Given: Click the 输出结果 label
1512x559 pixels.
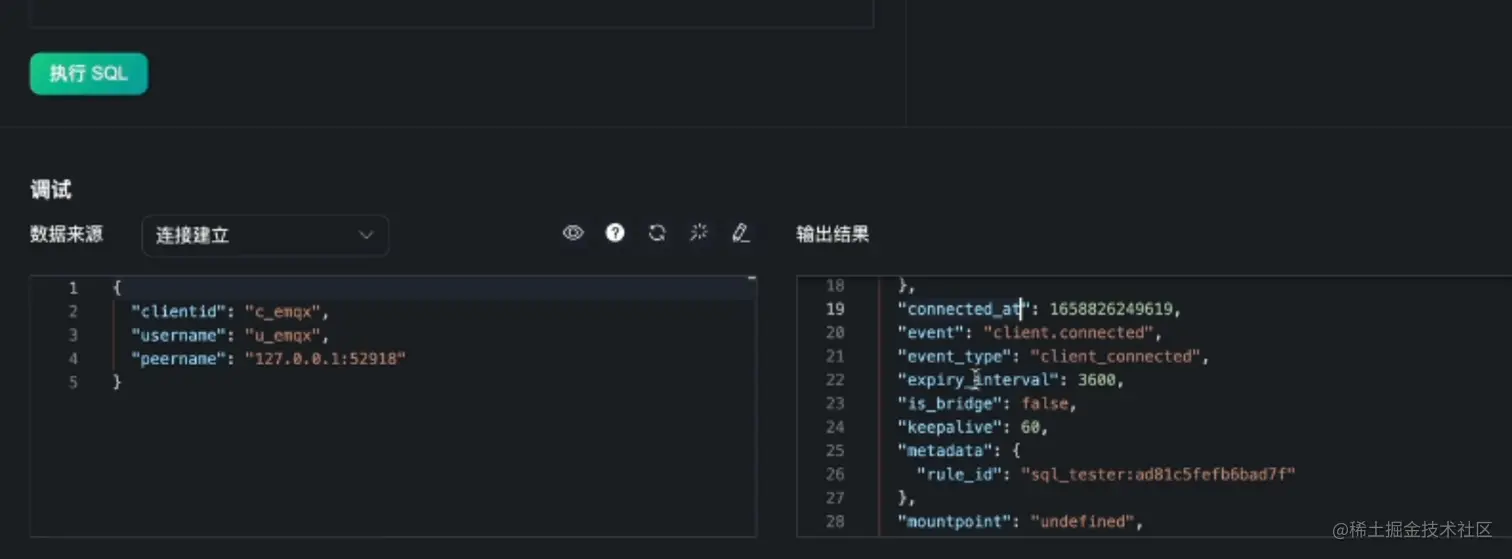Looking at the screenshot, I should tap(832, 234).
